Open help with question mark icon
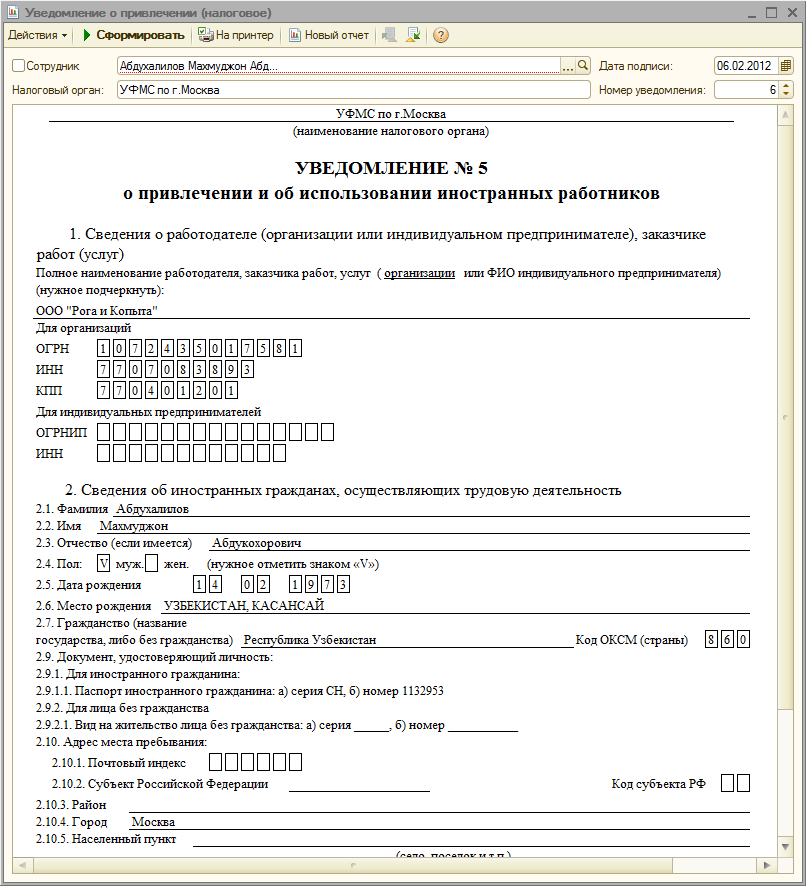 tap(441, 35)
